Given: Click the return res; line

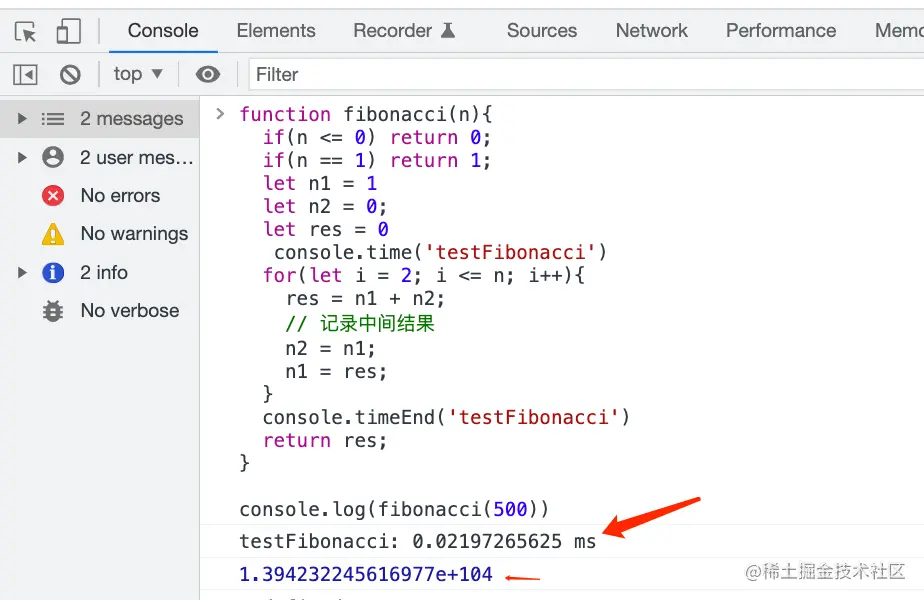Looking at the screenshot, I should (325, 441).
